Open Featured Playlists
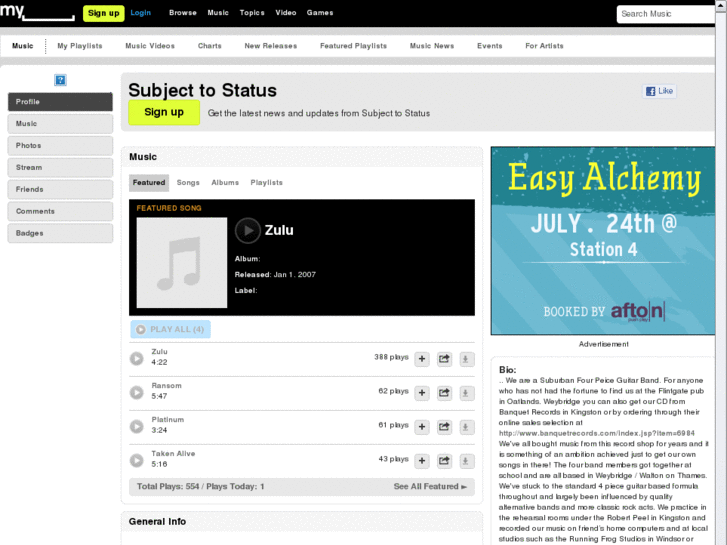Screen dimensions: 727x545 (x=353, y=46)
